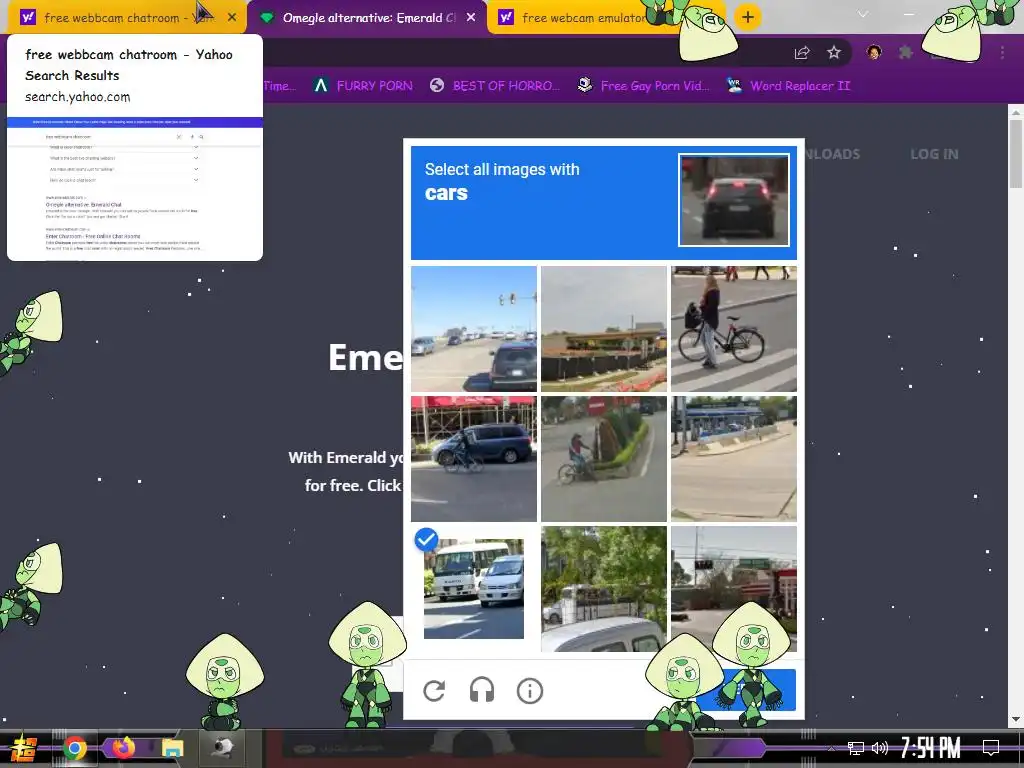Reload the captcha challenge

tap(434, 690)
